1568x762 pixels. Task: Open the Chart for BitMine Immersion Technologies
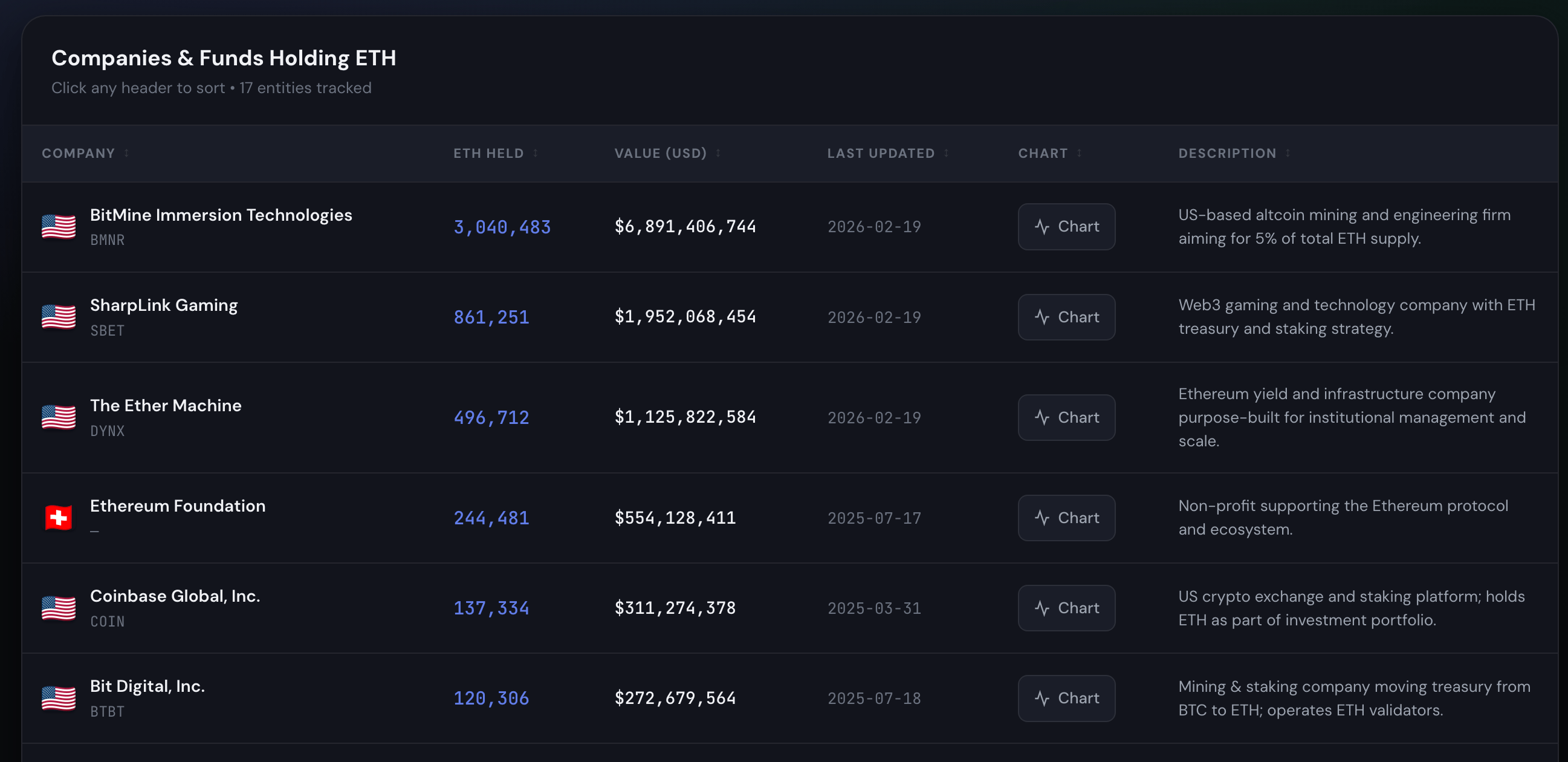coord(1066,227)
